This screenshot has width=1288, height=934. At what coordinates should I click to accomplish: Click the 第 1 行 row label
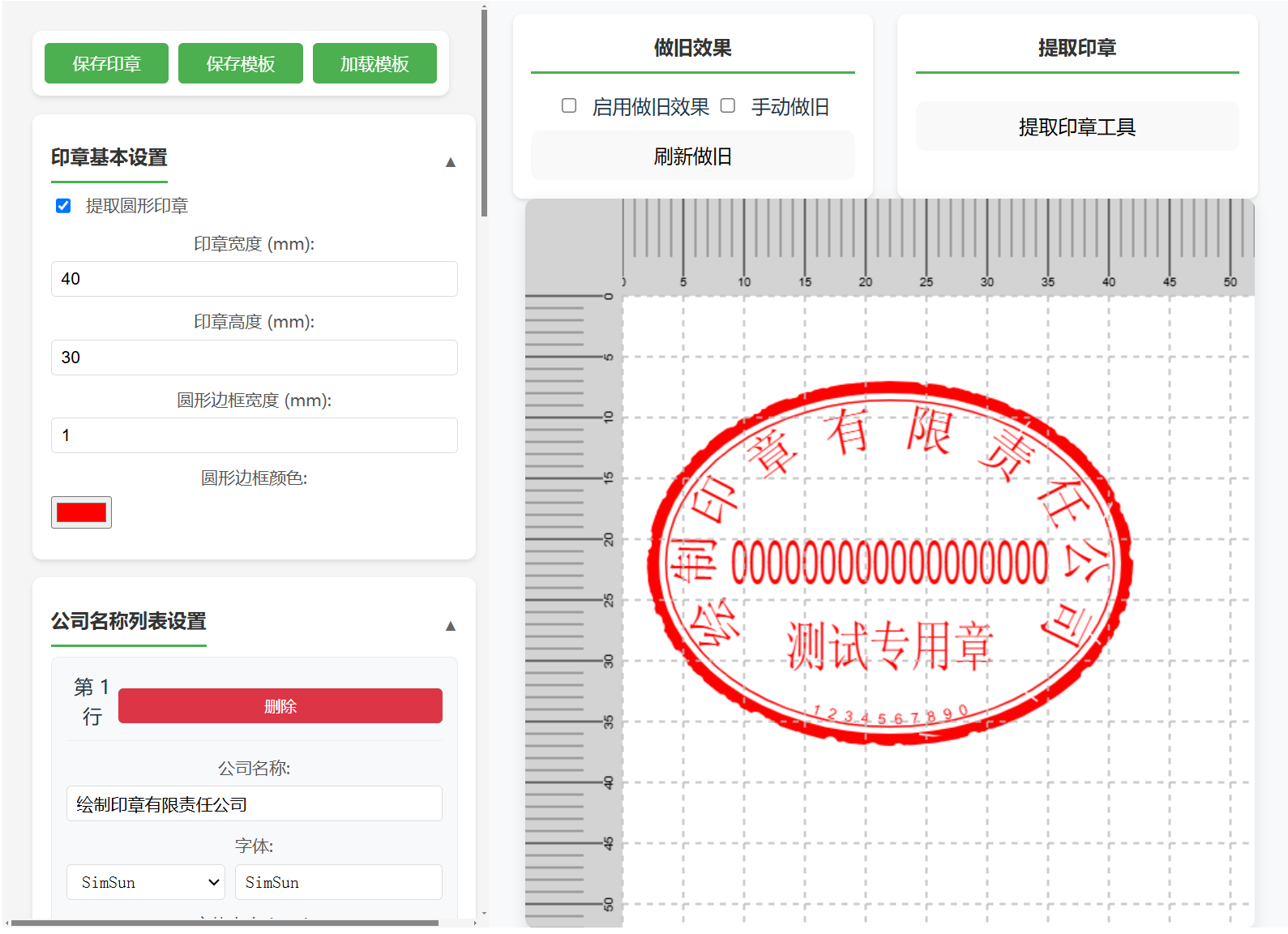[92, 702]
